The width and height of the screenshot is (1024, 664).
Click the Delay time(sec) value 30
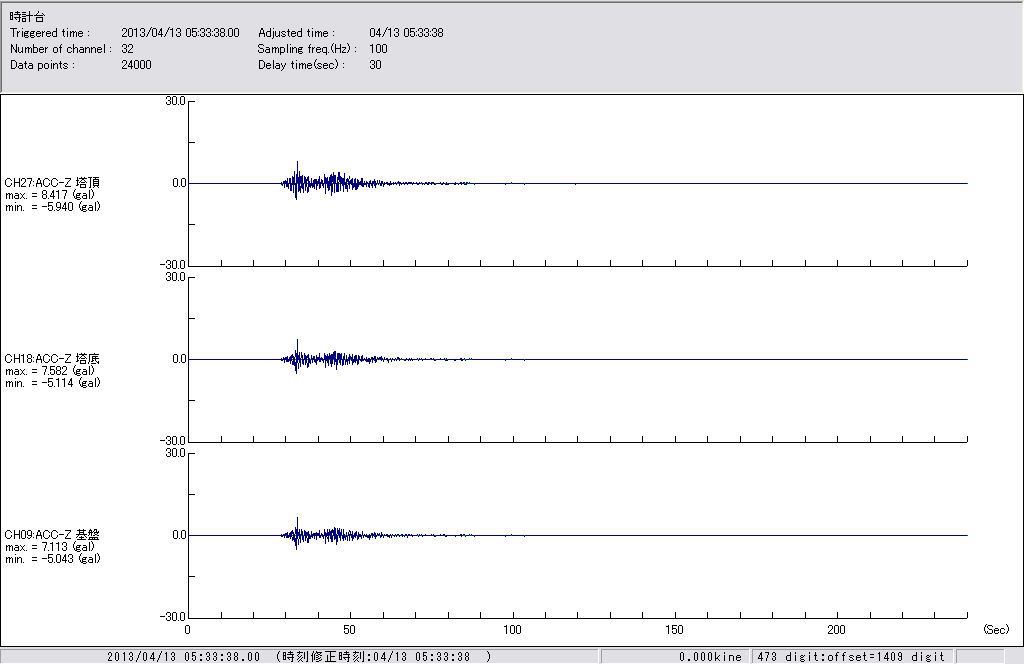[x=375, y=65]
